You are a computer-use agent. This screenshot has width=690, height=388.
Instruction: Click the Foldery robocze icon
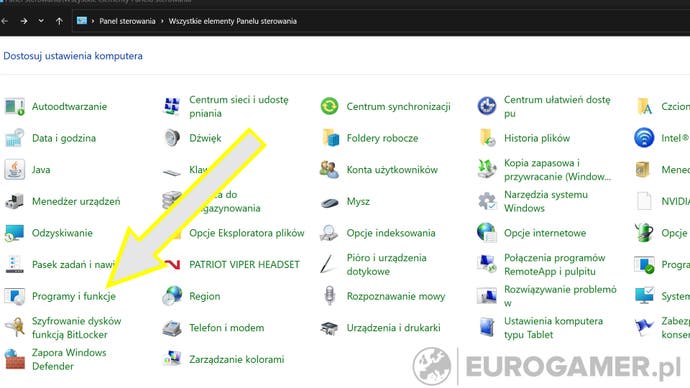click(330, 138)
